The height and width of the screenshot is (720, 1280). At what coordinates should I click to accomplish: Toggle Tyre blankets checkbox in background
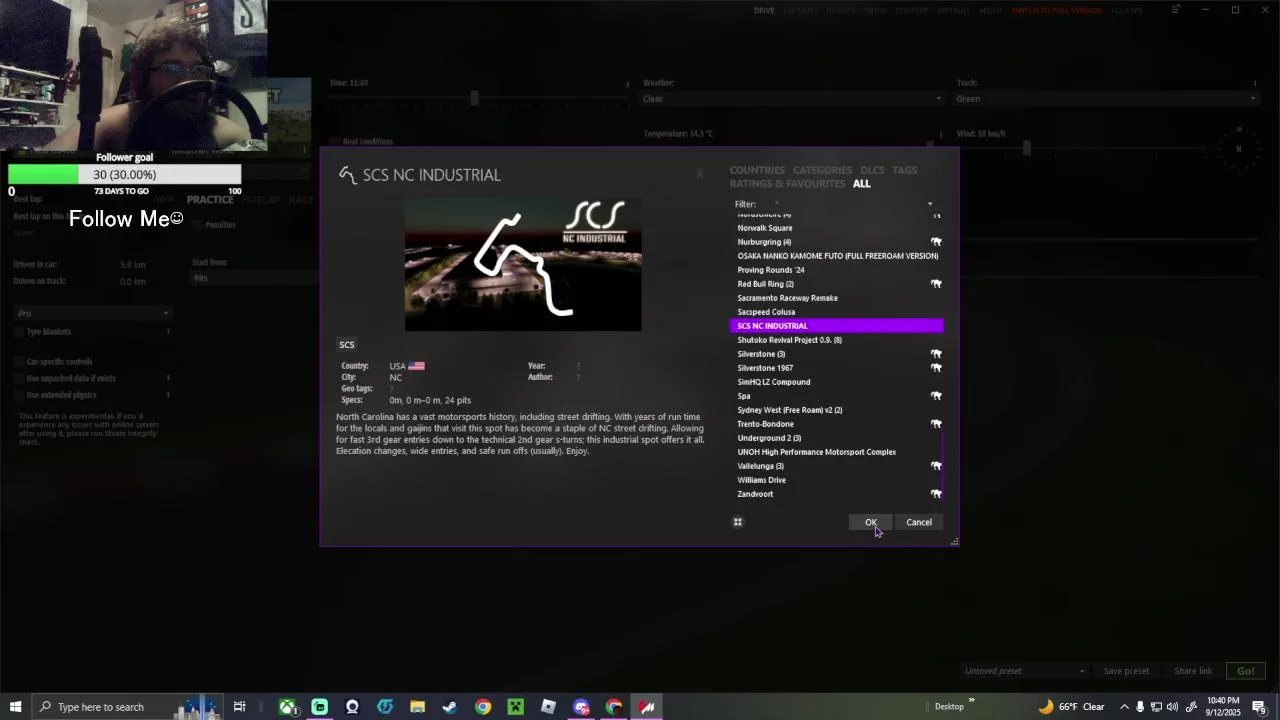point(20,332)
